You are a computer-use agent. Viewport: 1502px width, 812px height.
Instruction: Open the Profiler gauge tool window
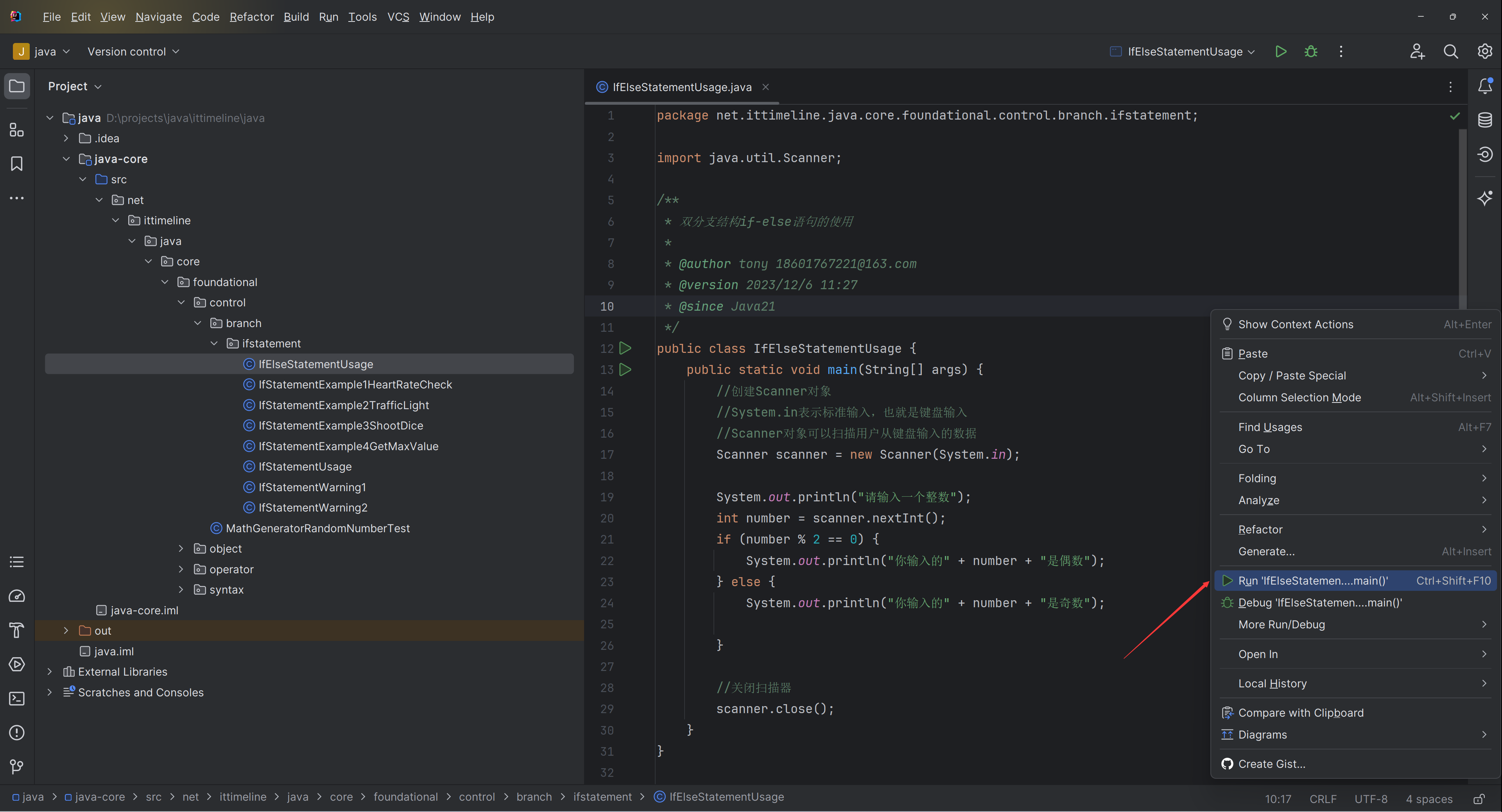[x=17, y=596]
